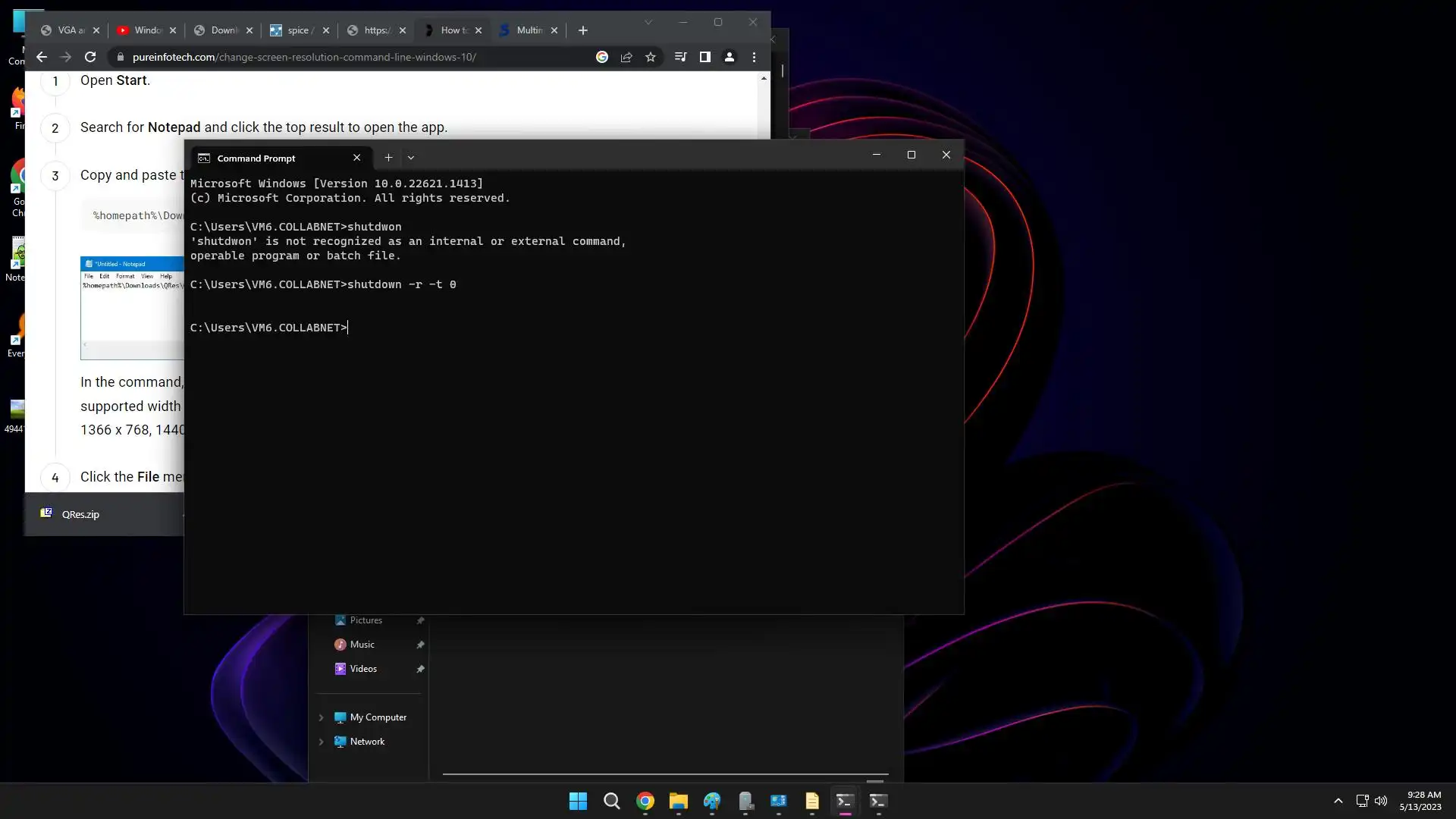Toggle the Chrome side panel
Image resolution: width=1456 pixels, height=819 pixels.
pyautogui.click(x=704, y=57)
